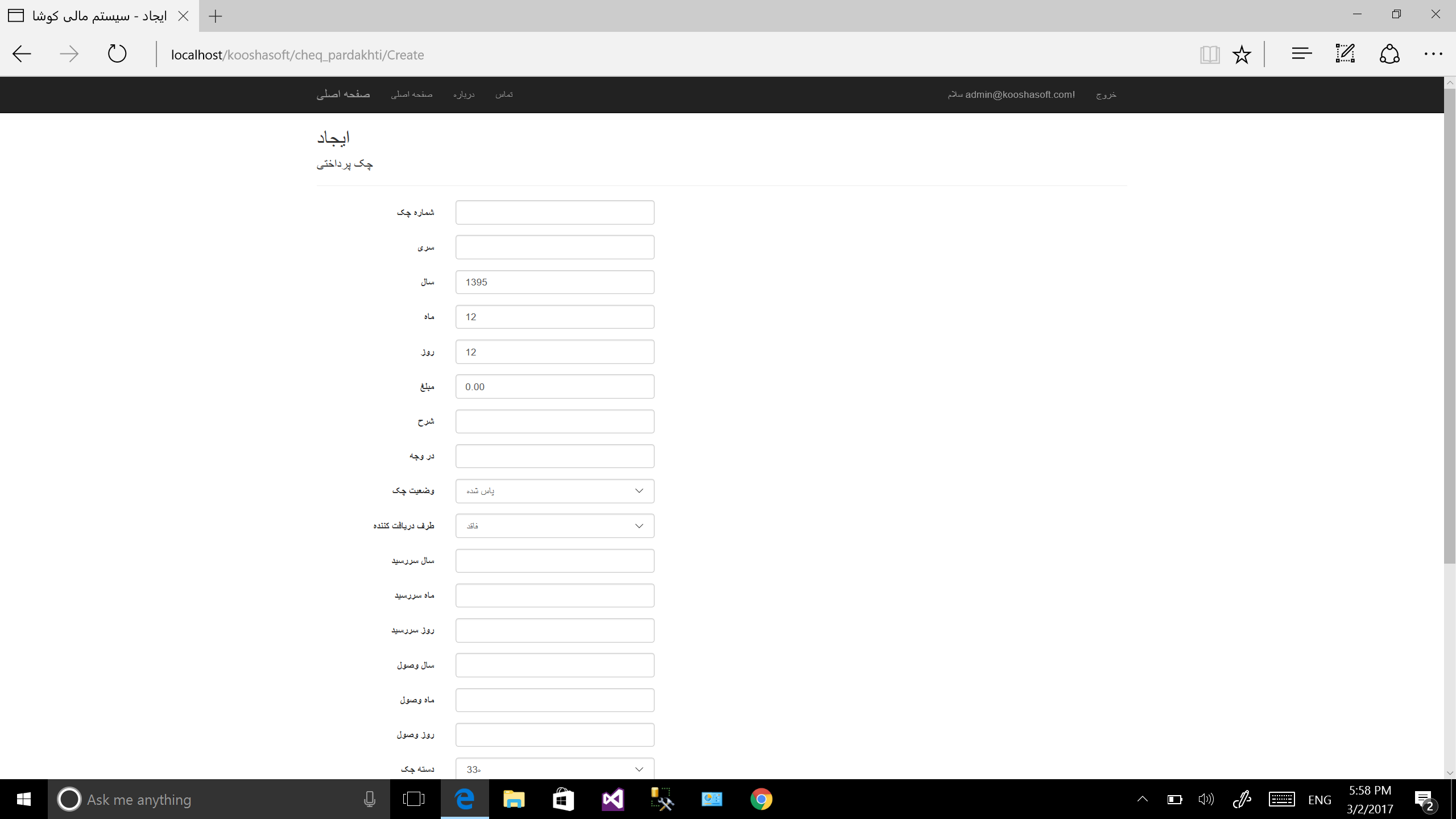The image size is (1456, 819).
Task: Open Make a Web Note icon
Action: 1345,54
